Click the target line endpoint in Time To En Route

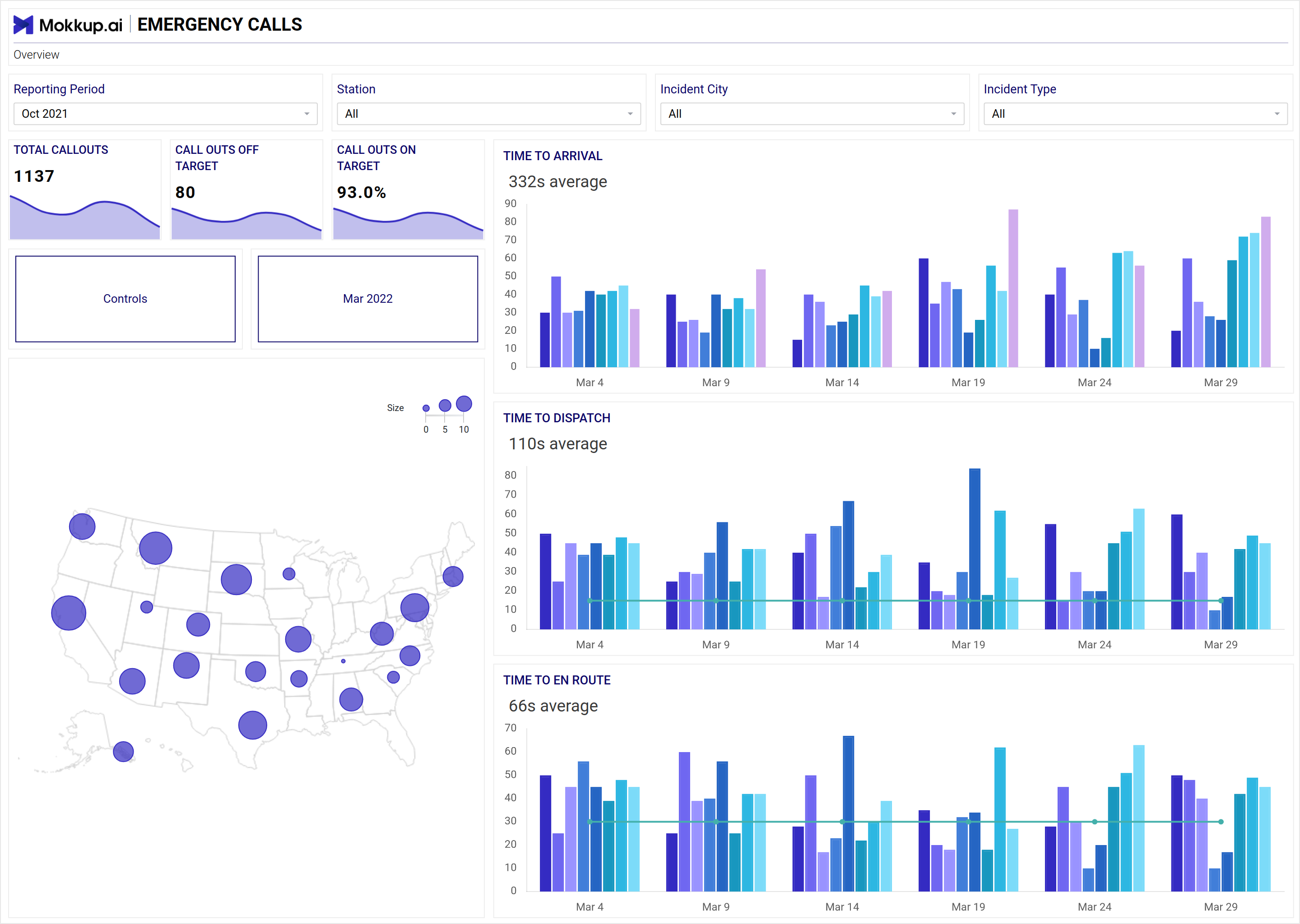1221,822
